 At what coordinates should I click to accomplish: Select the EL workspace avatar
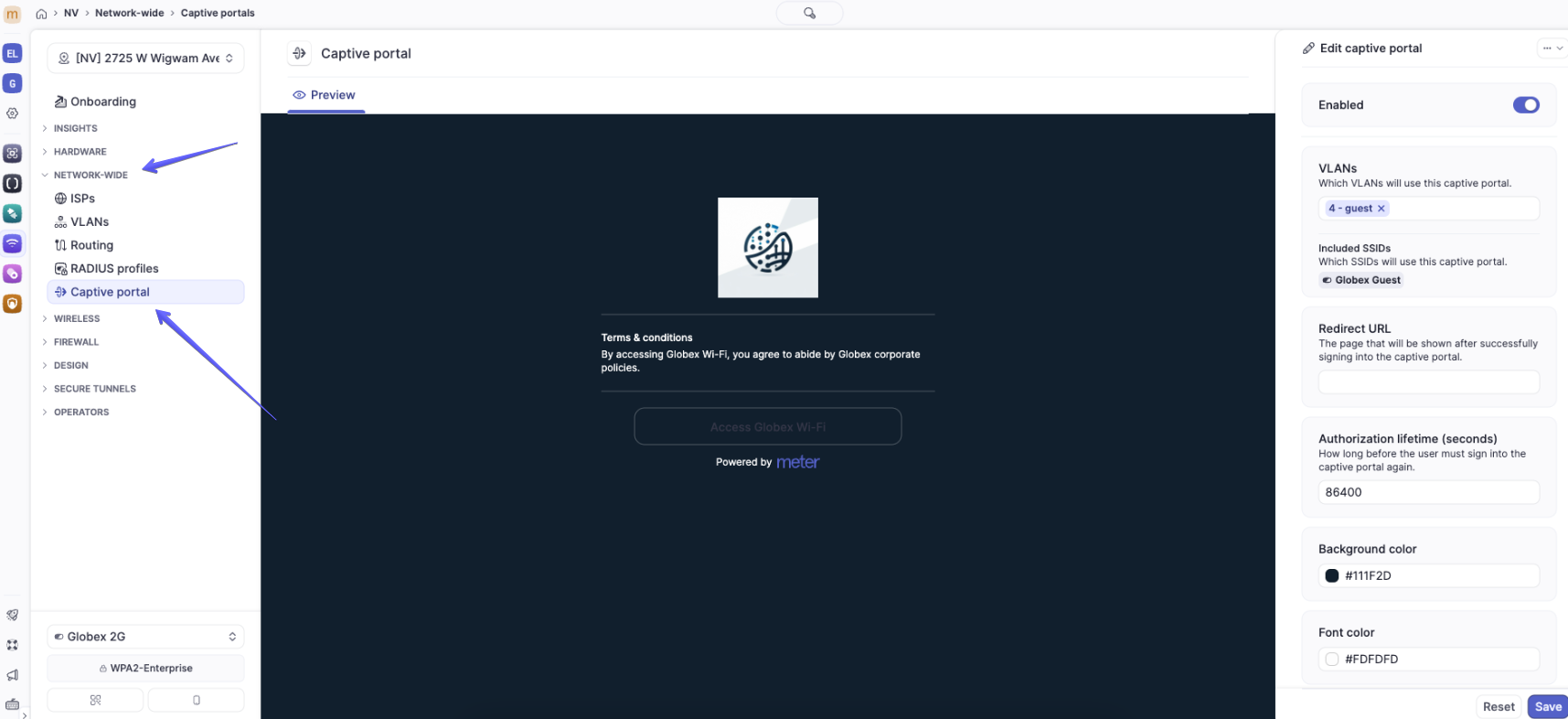coord(12,53)
